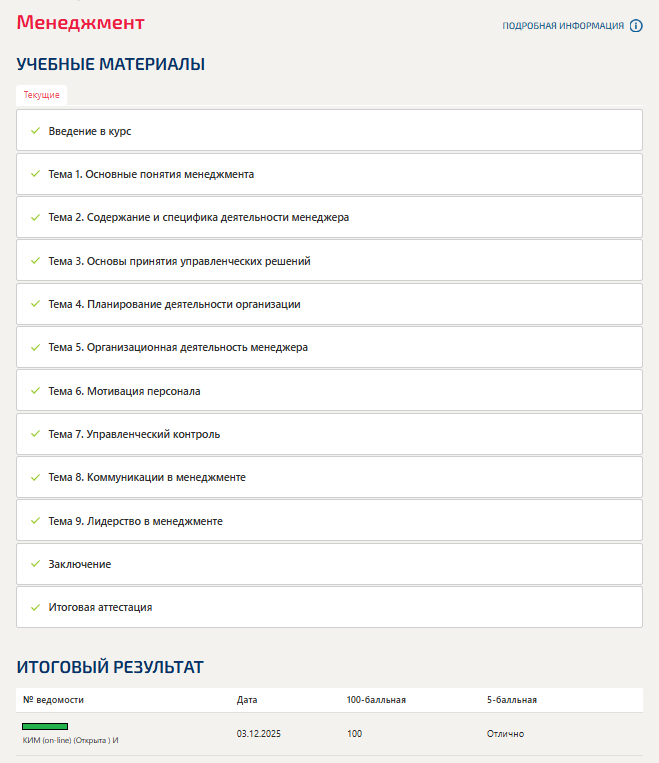
Task: Click the Менеджмент course title
Action: [x=81, y=23]
